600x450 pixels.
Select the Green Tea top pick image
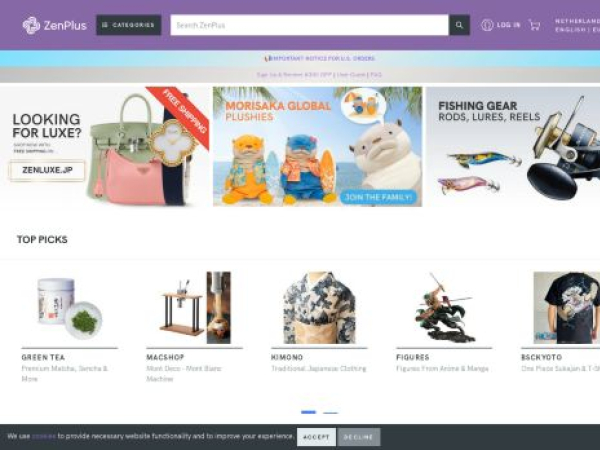[x=70, y=308]
